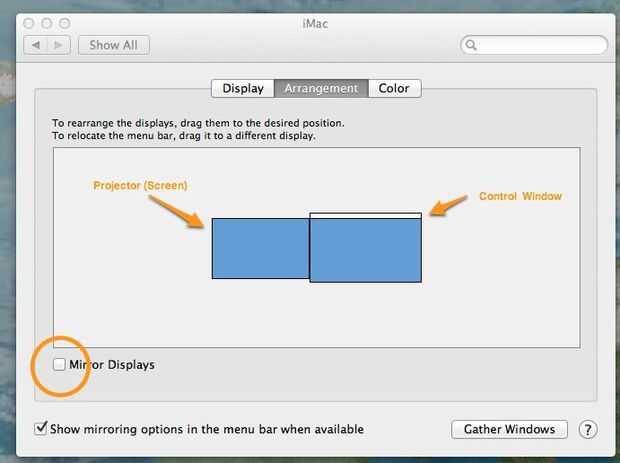Click the Gather Windows button
Image resolution: width=620 pixels, height=463 pixels.
pos(509,429)
